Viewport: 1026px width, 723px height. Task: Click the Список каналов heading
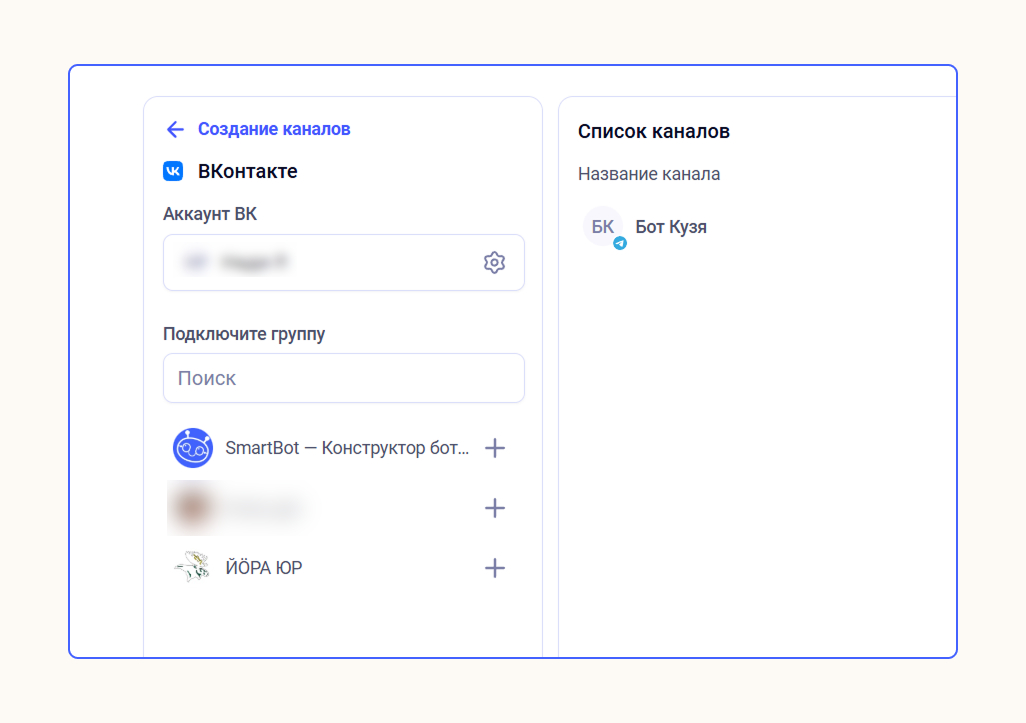(x=654, y=132)
